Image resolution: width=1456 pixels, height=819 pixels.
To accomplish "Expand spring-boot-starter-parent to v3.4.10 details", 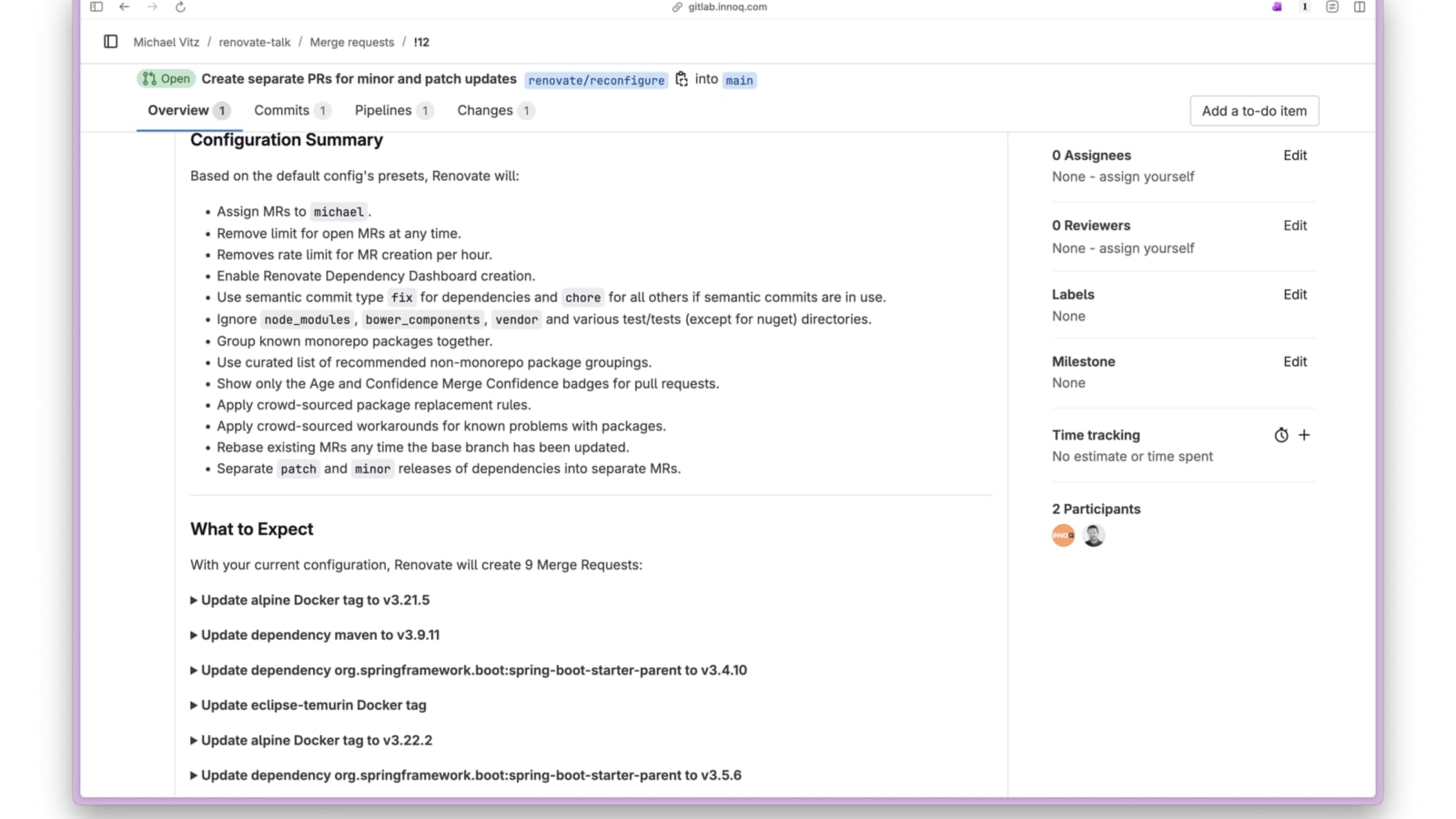I will (469, 670).
